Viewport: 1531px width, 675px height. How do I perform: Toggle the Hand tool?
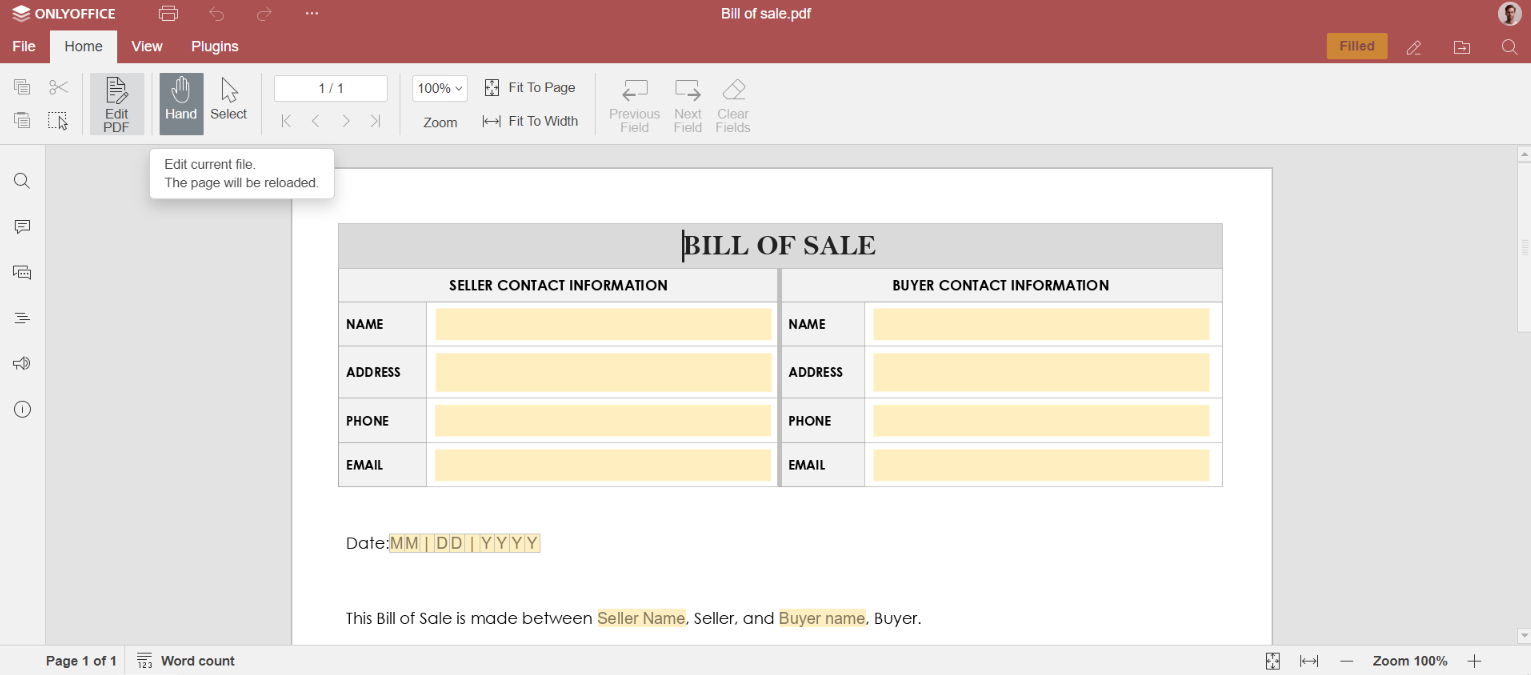181,104
